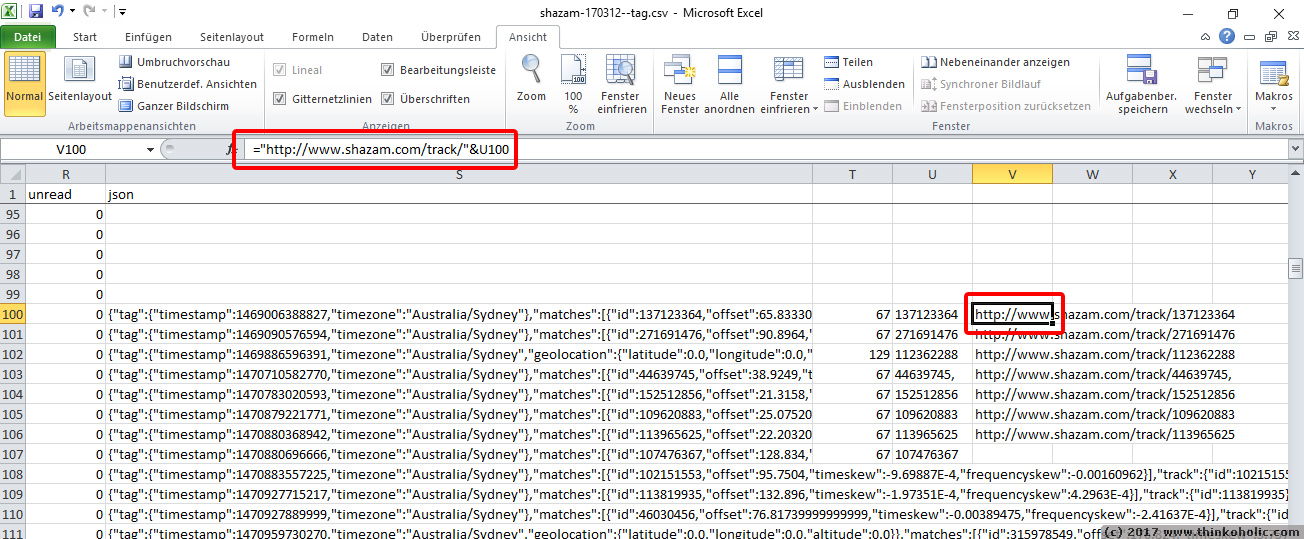Open the Undo history dropdown arrow
The image size is (1304, 539).
click(x=73, y=12)
